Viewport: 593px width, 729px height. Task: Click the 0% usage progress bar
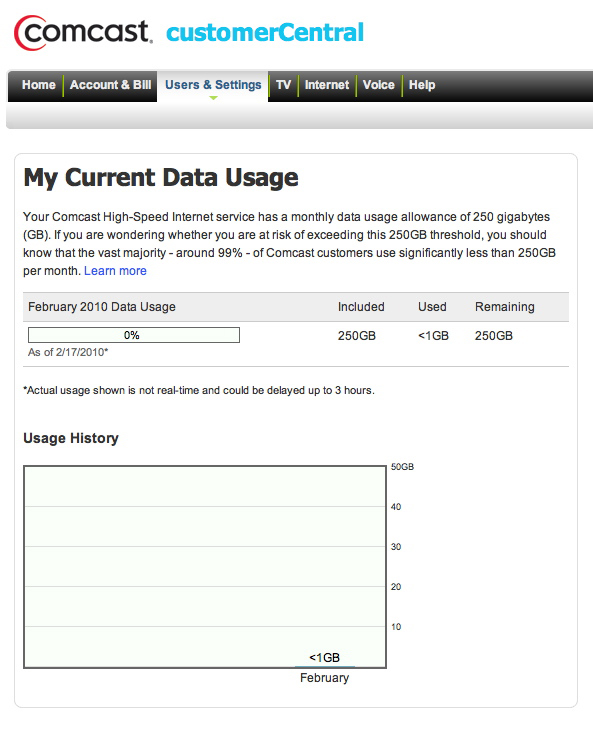point(134,335)
